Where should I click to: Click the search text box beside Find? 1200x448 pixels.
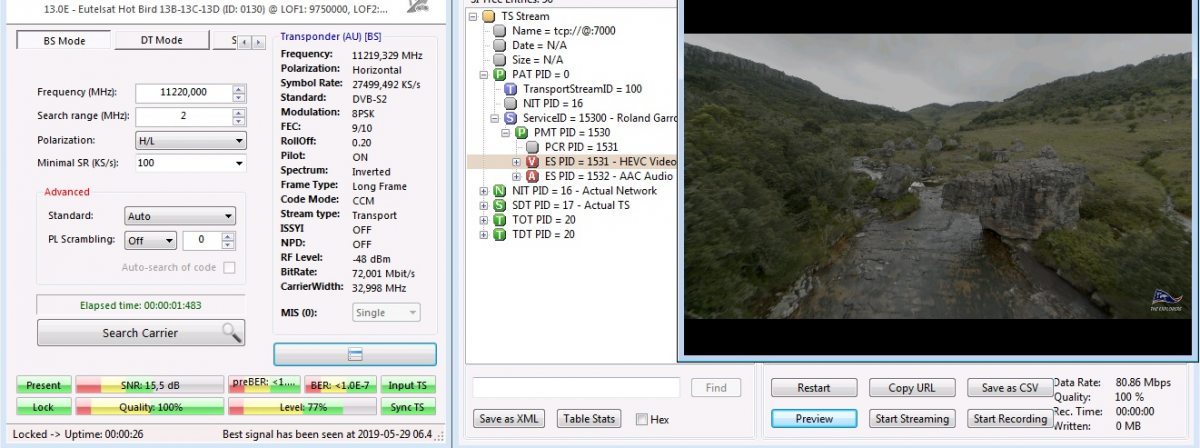pyautogui.click(x=576, y=388)
